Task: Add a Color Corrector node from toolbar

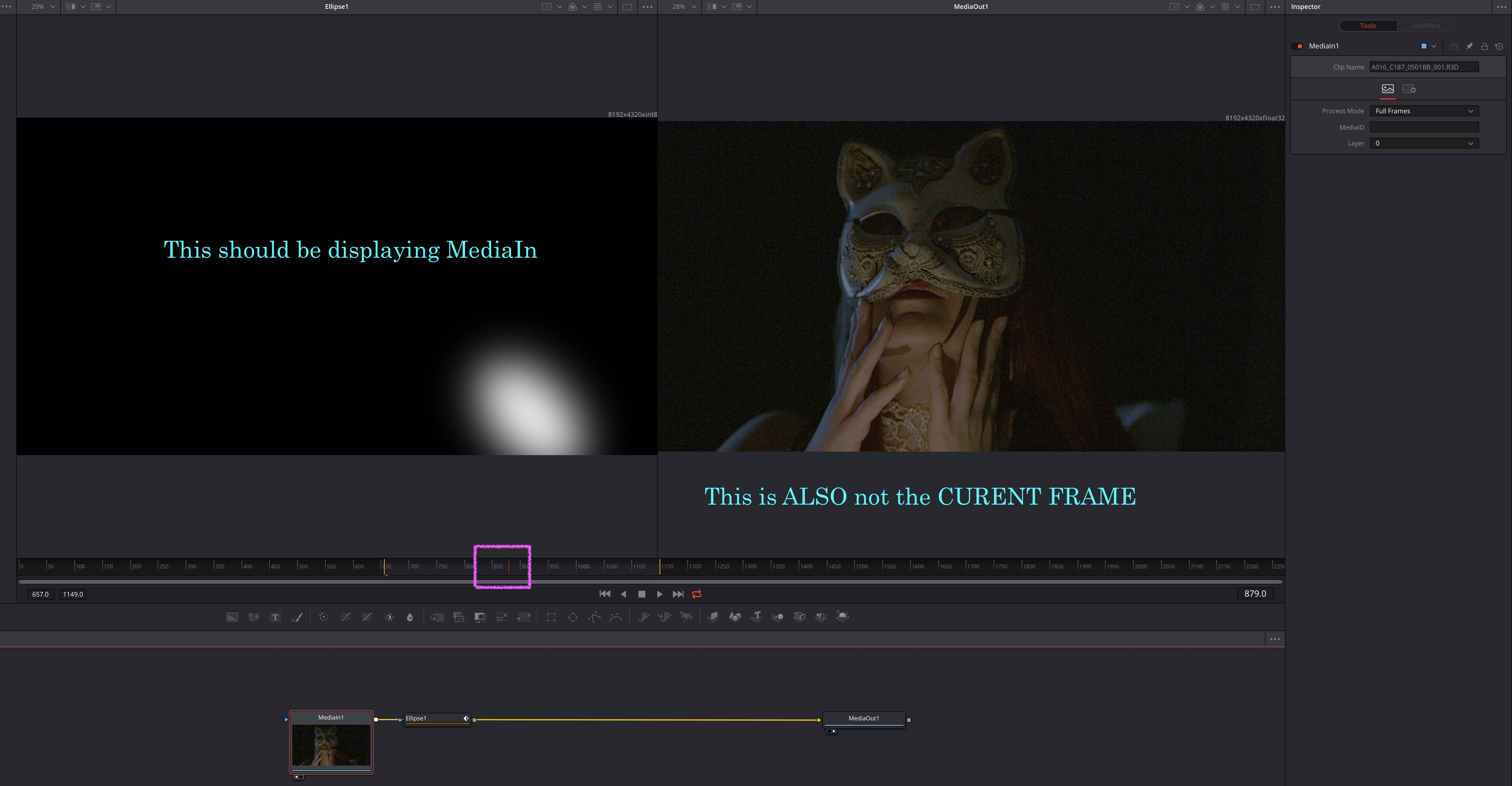Action: [x=324, y=617]
